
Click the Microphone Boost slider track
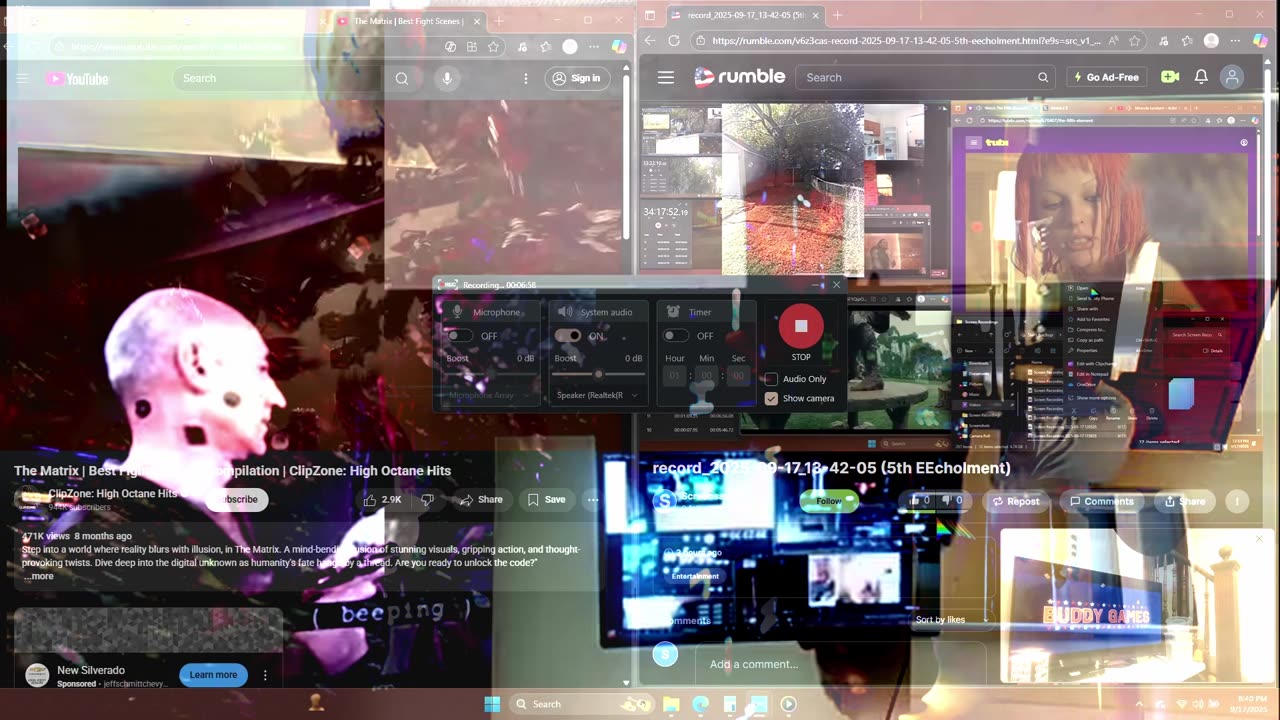click(489, 374)
